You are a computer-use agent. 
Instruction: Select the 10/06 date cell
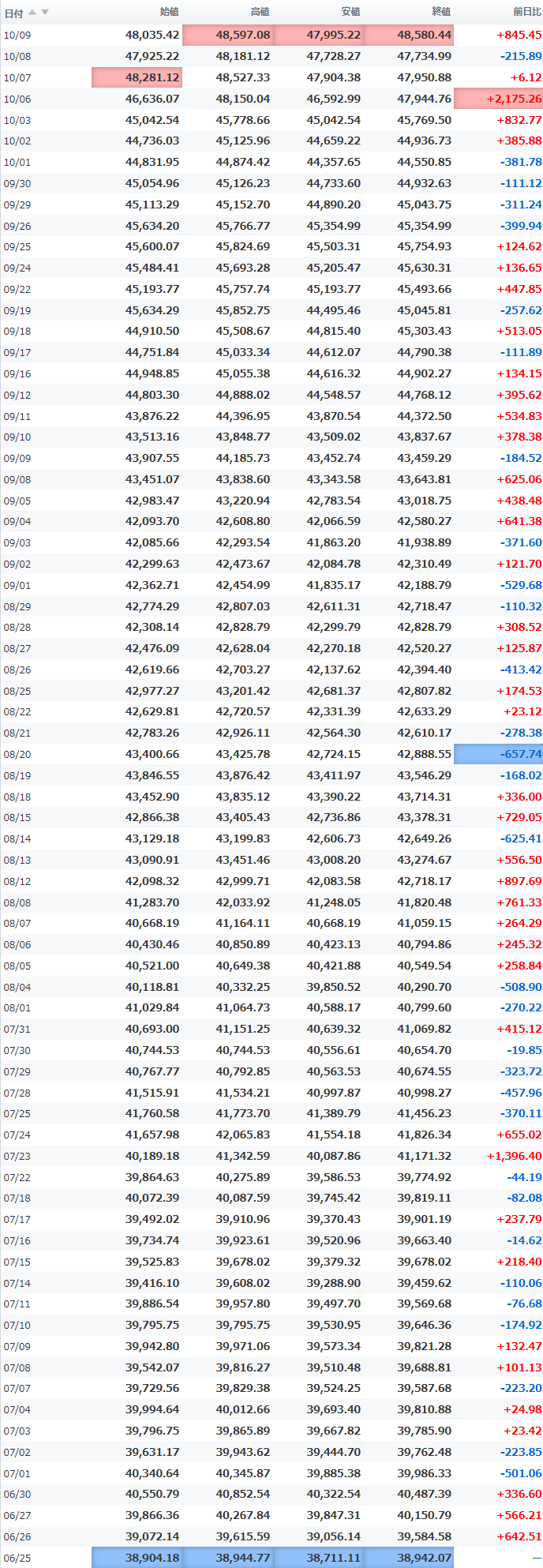pyautogui.click(x=17, y=99)
